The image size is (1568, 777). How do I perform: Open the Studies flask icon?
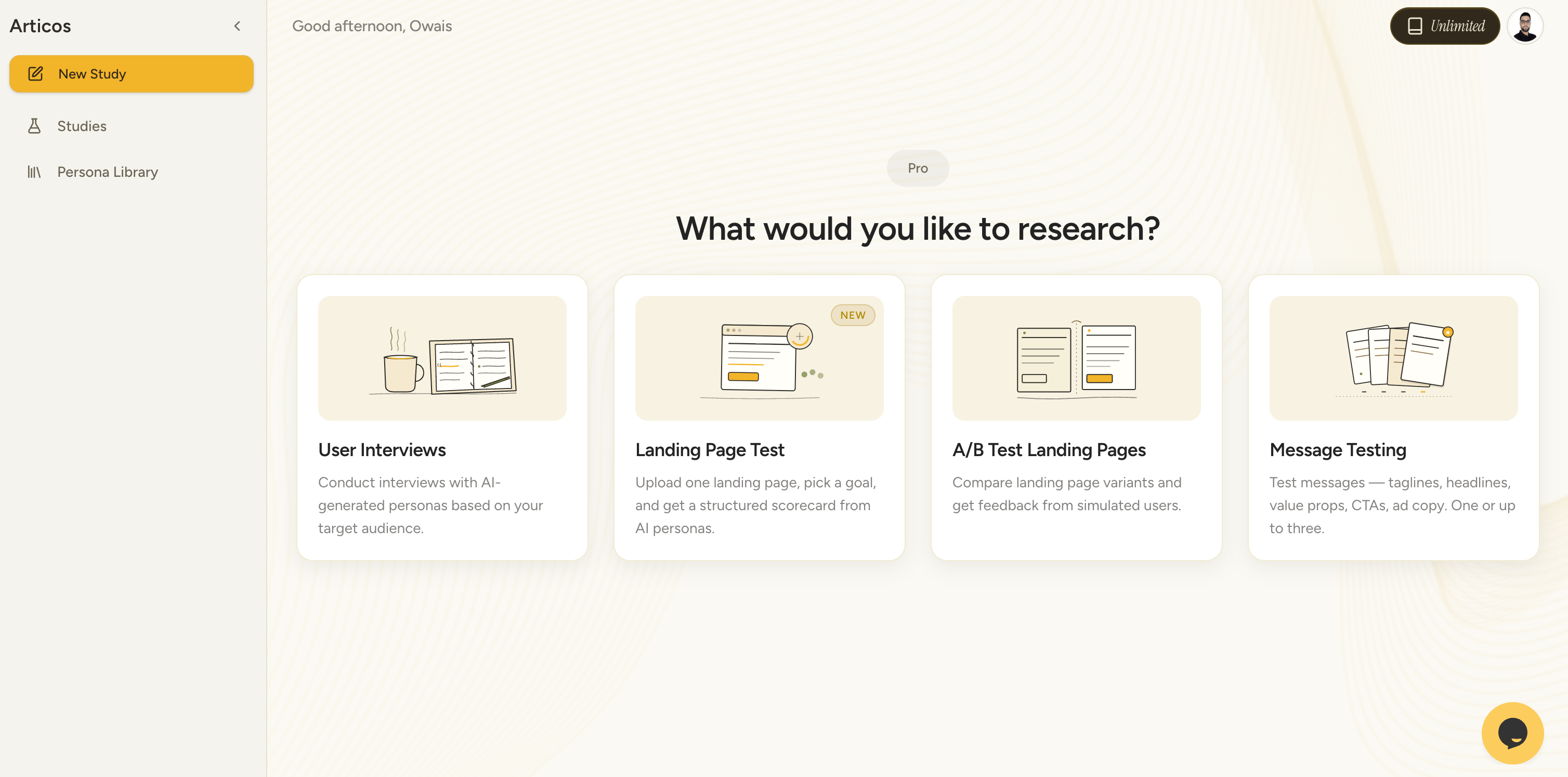pos(34,126)
